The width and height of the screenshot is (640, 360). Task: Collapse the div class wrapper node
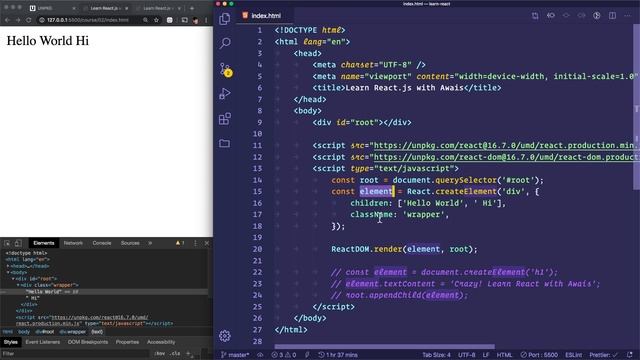tap(18, 285)
